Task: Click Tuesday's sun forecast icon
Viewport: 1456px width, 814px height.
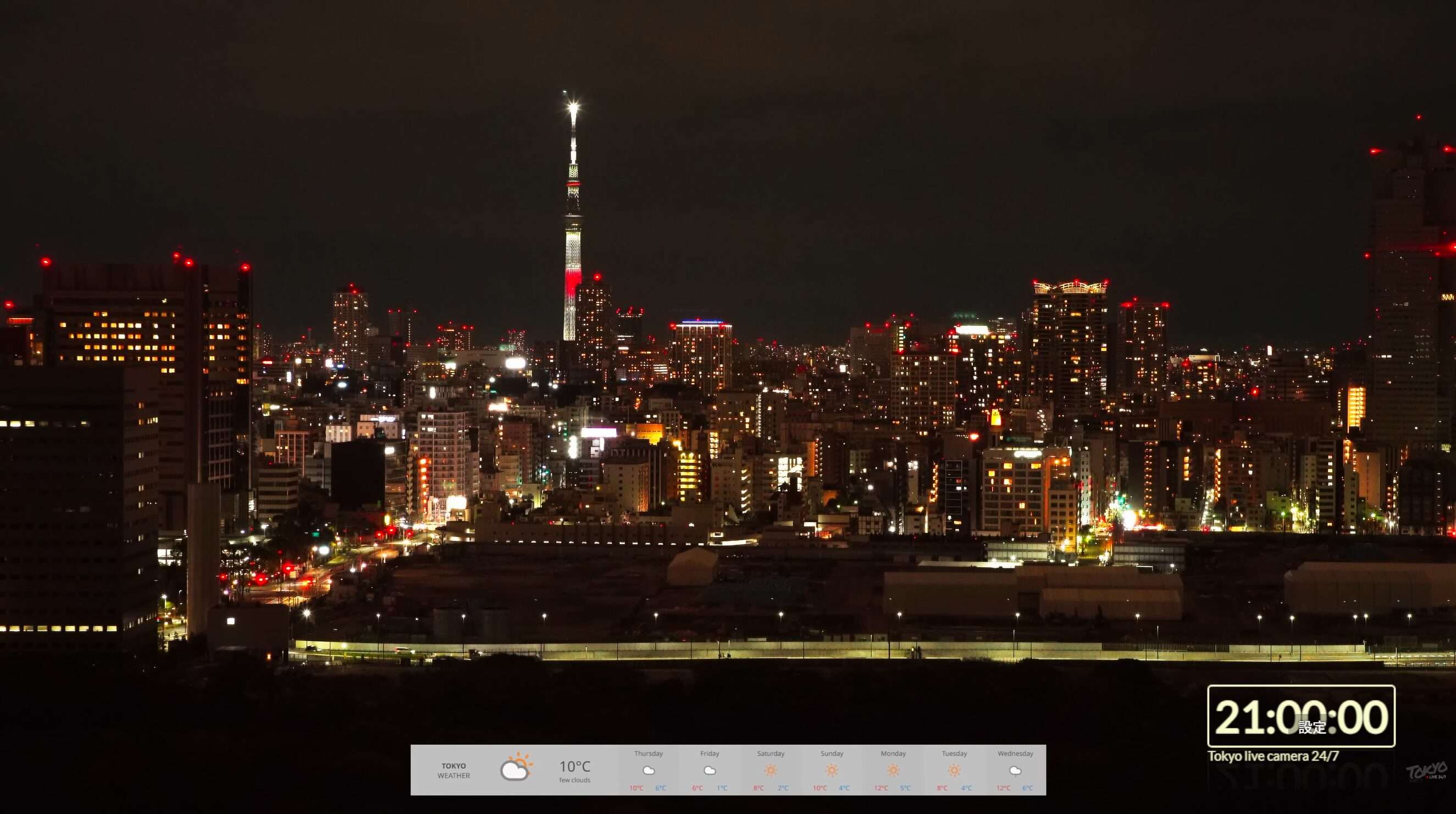Action: (x=954, y=771)
